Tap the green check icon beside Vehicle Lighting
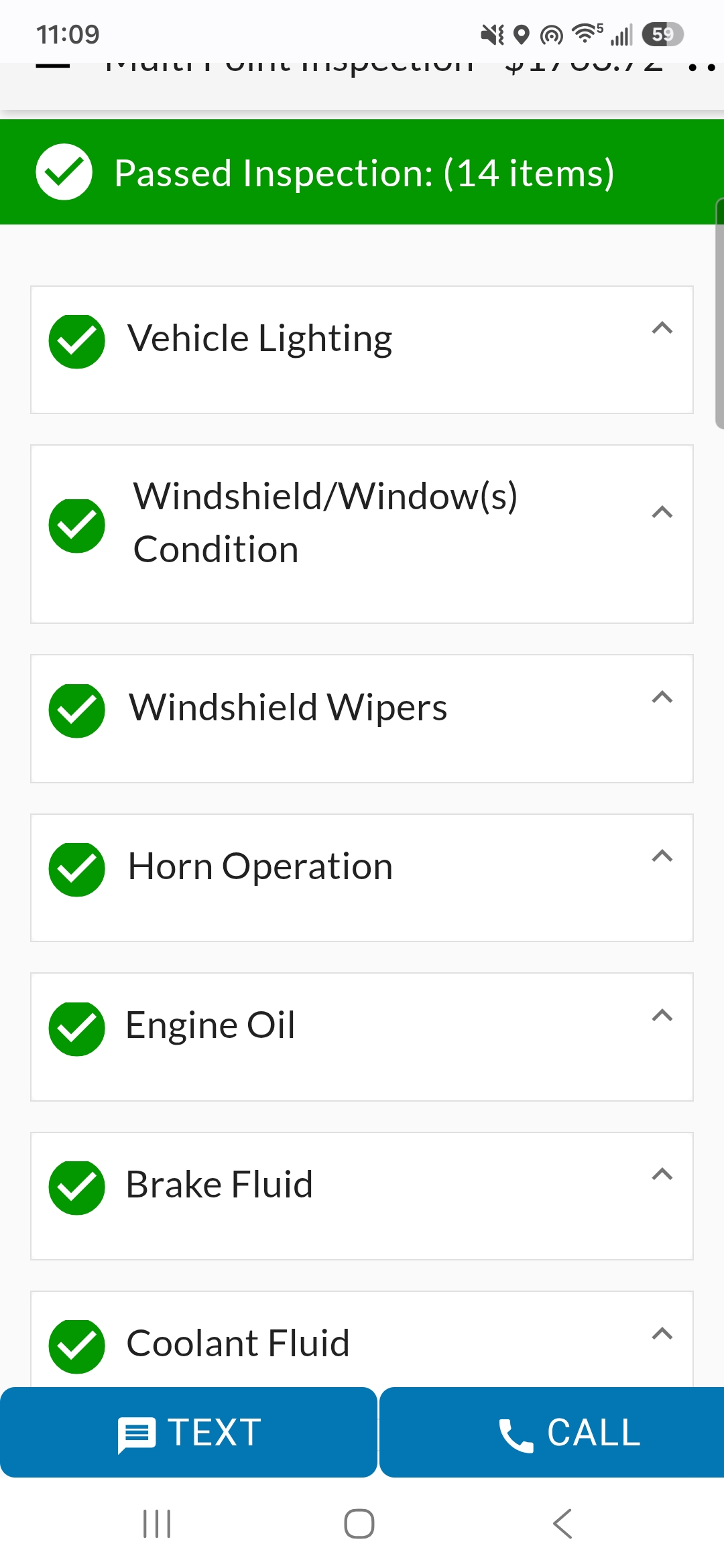This screenshot has width=724, height=1568. pyautogui.click(x=77, y=342)
